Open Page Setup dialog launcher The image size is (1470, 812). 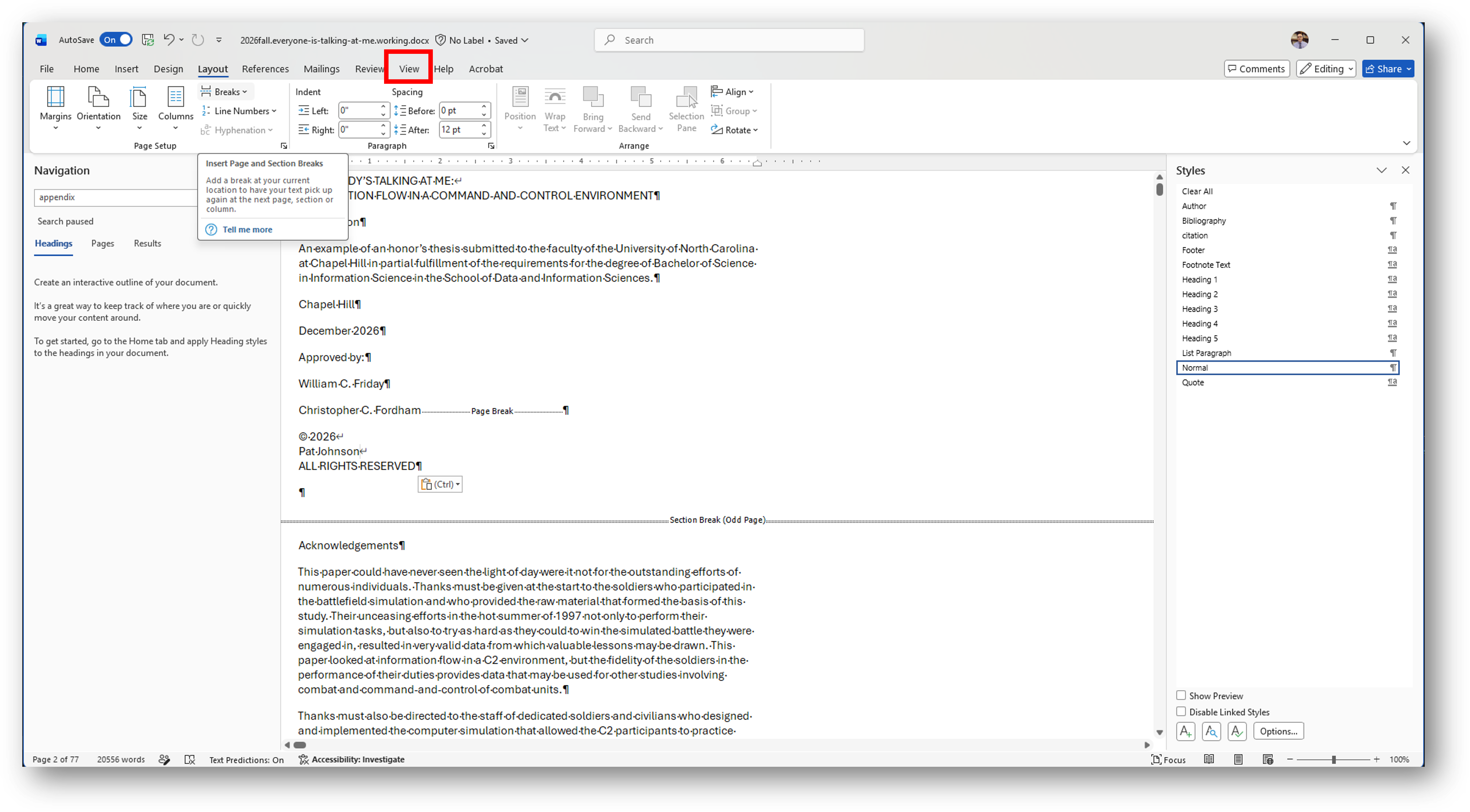coord(284,146)
